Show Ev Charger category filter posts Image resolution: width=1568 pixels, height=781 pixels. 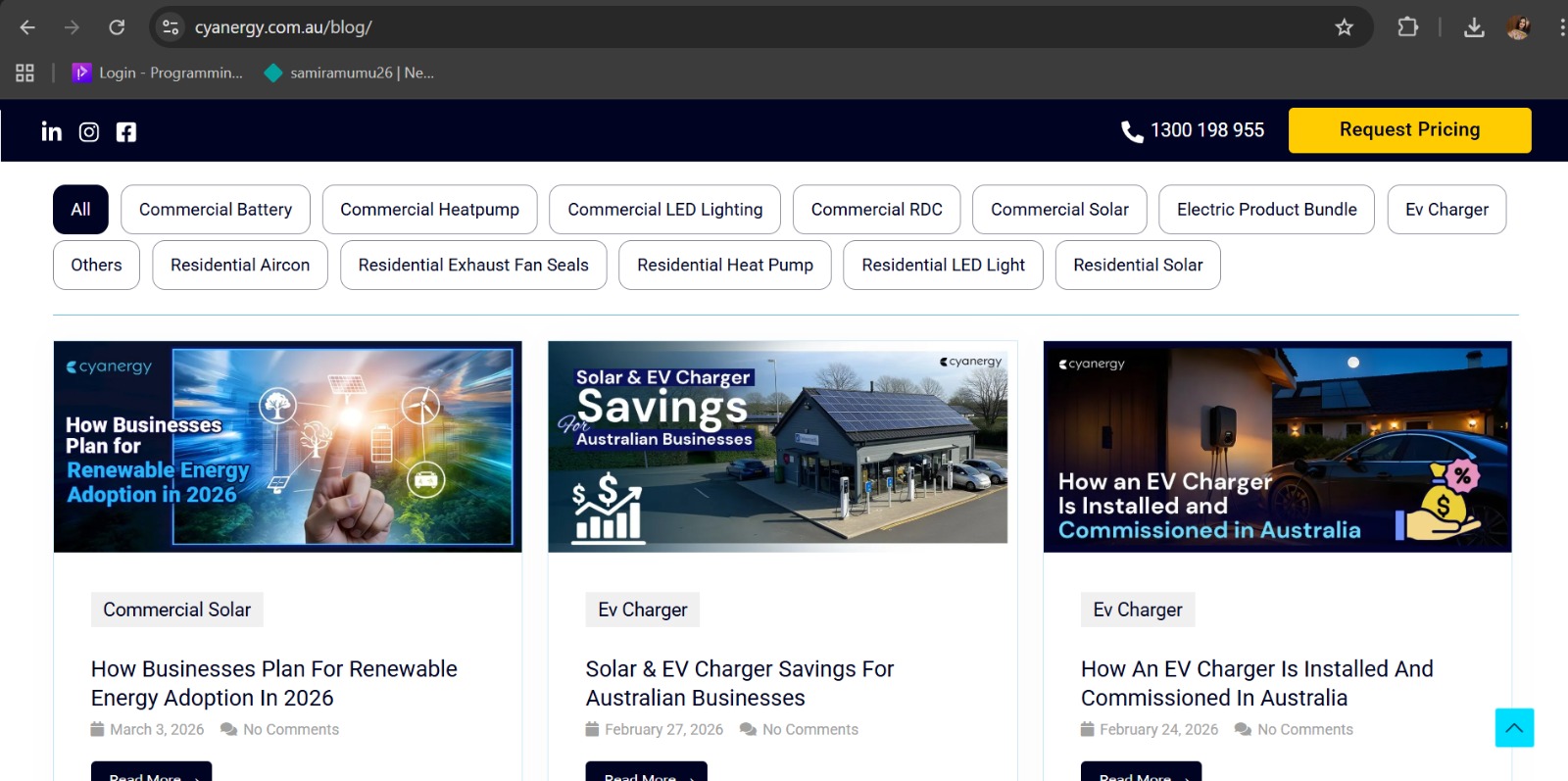[1446, 210]
